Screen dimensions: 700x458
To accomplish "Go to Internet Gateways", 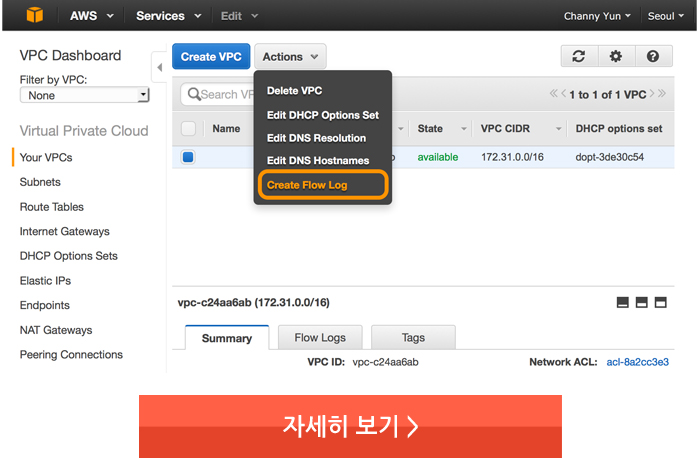I will (x=65, y=231).
